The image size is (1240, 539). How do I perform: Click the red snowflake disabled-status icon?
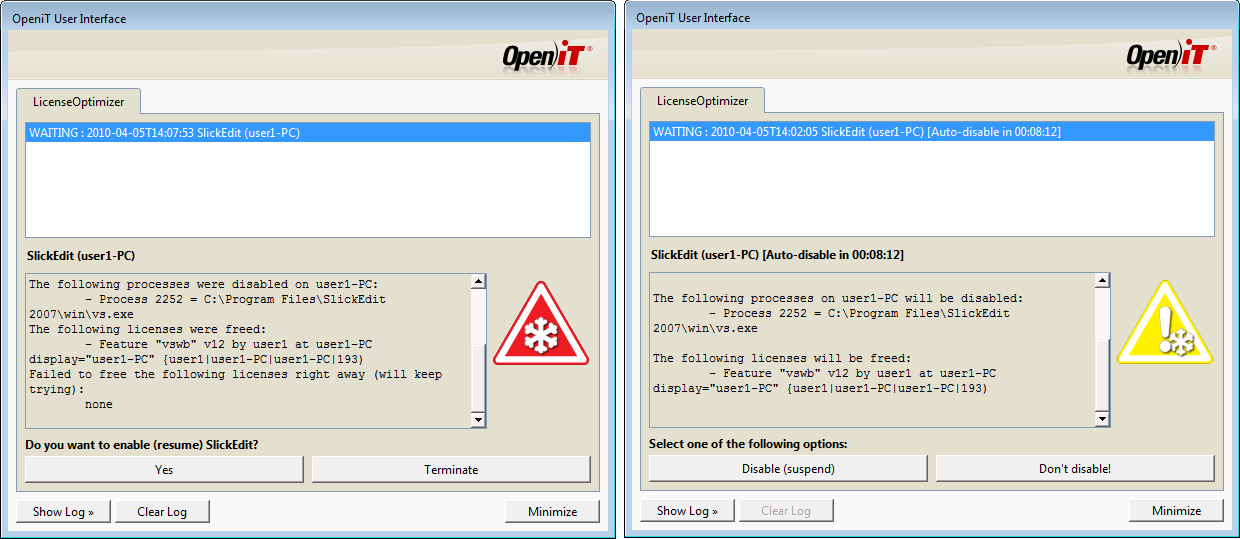(x=541, y=324)
